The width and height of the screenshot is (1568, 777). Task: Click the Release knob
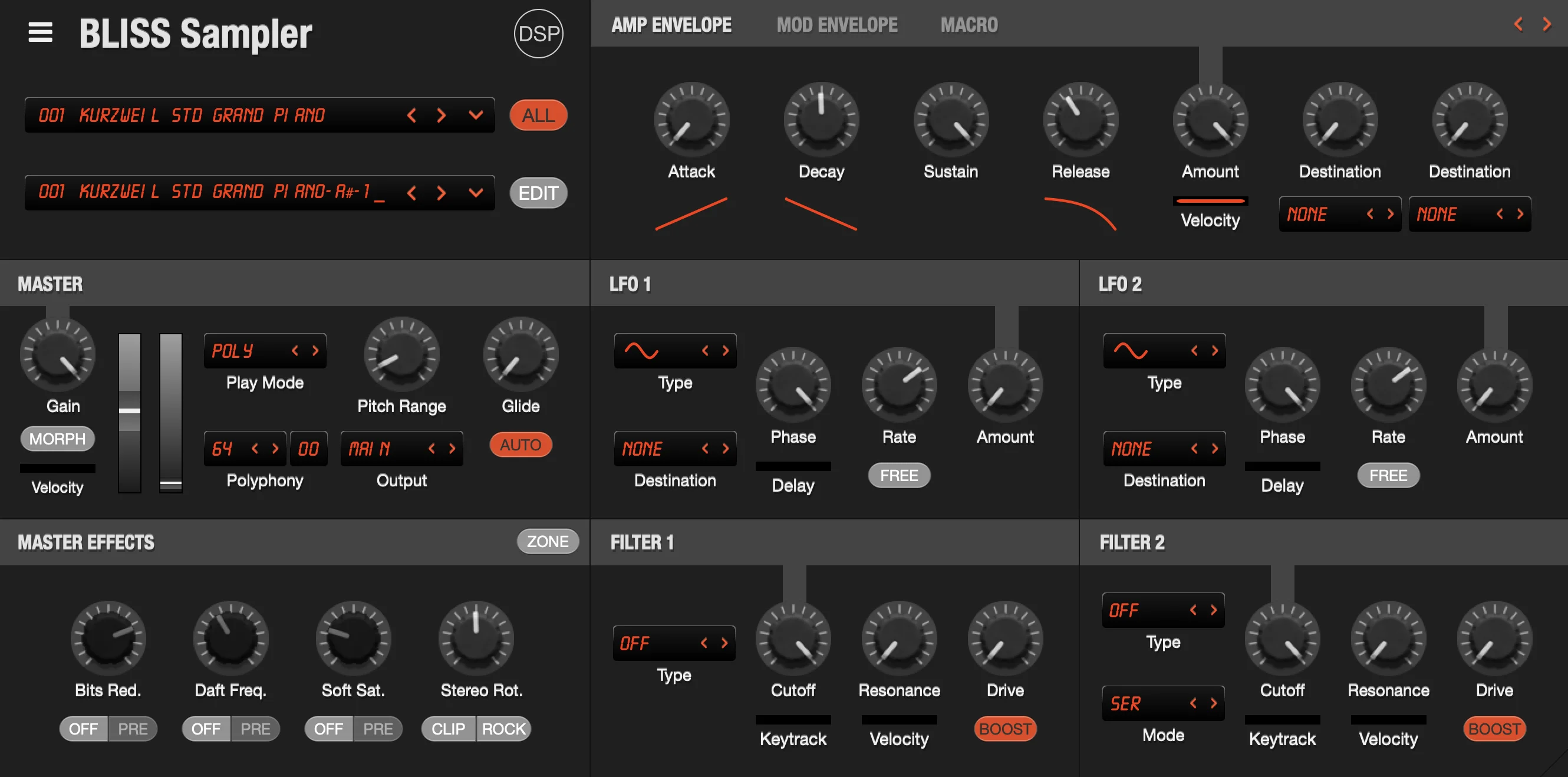point(1081,120)
